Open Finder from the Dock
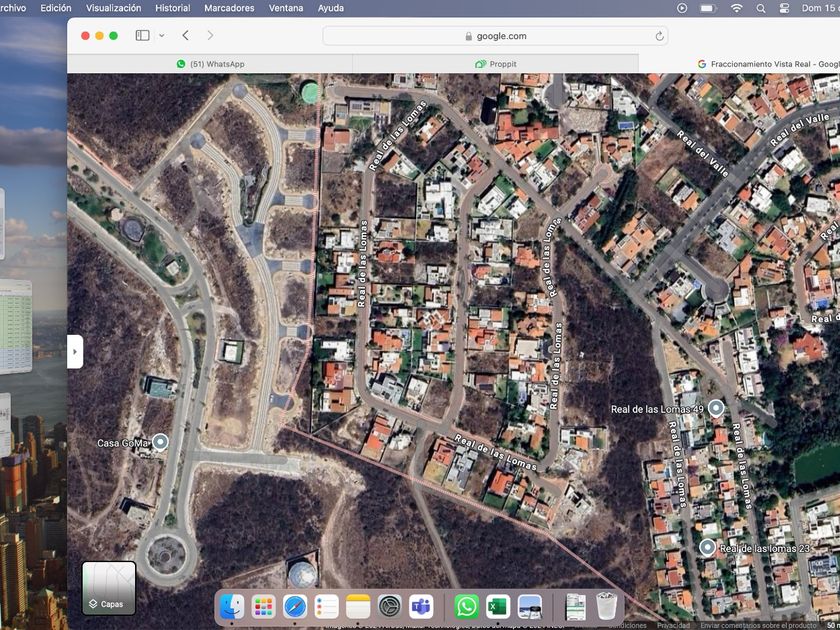Image resolution: width=840 pixels, height=630 pixels. point(232,606)
